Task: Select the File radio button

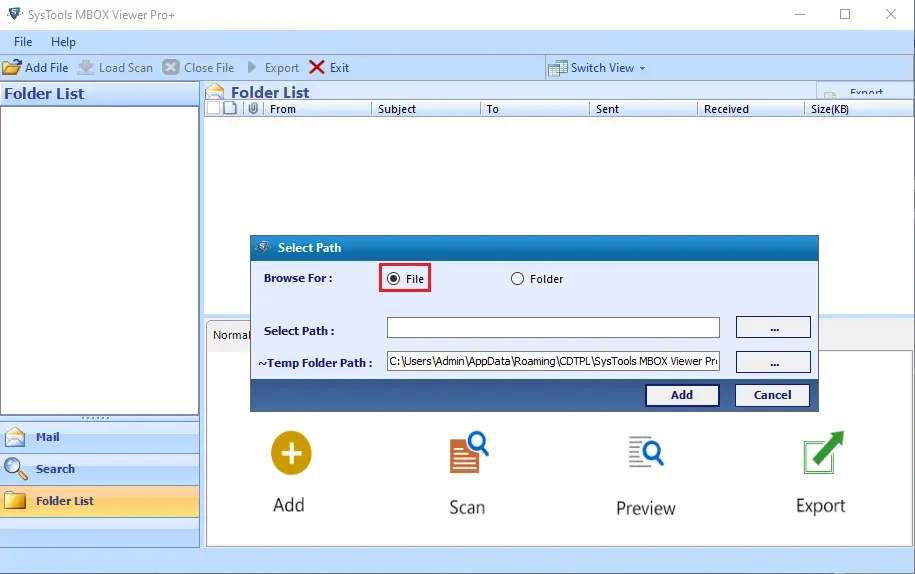Action: (x=394, y=279)
